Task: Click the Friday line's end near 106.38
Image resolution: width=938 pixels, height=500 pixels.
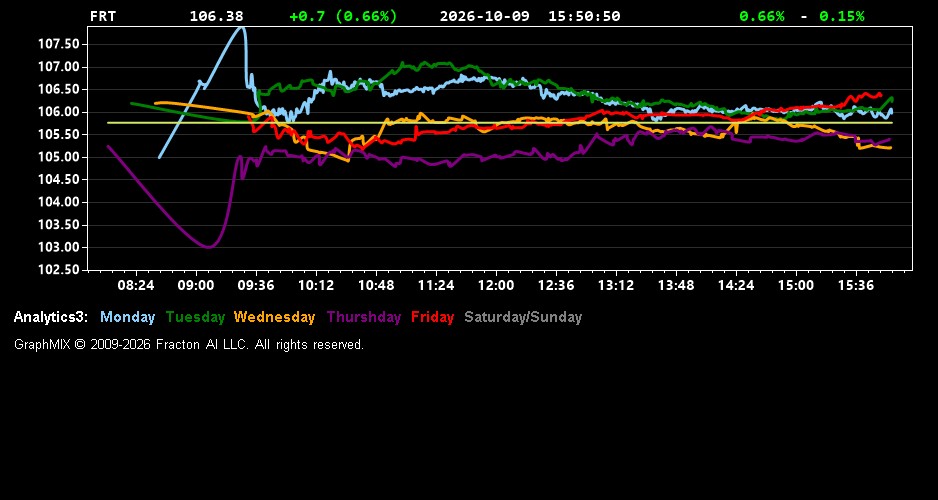Action: 880,94
